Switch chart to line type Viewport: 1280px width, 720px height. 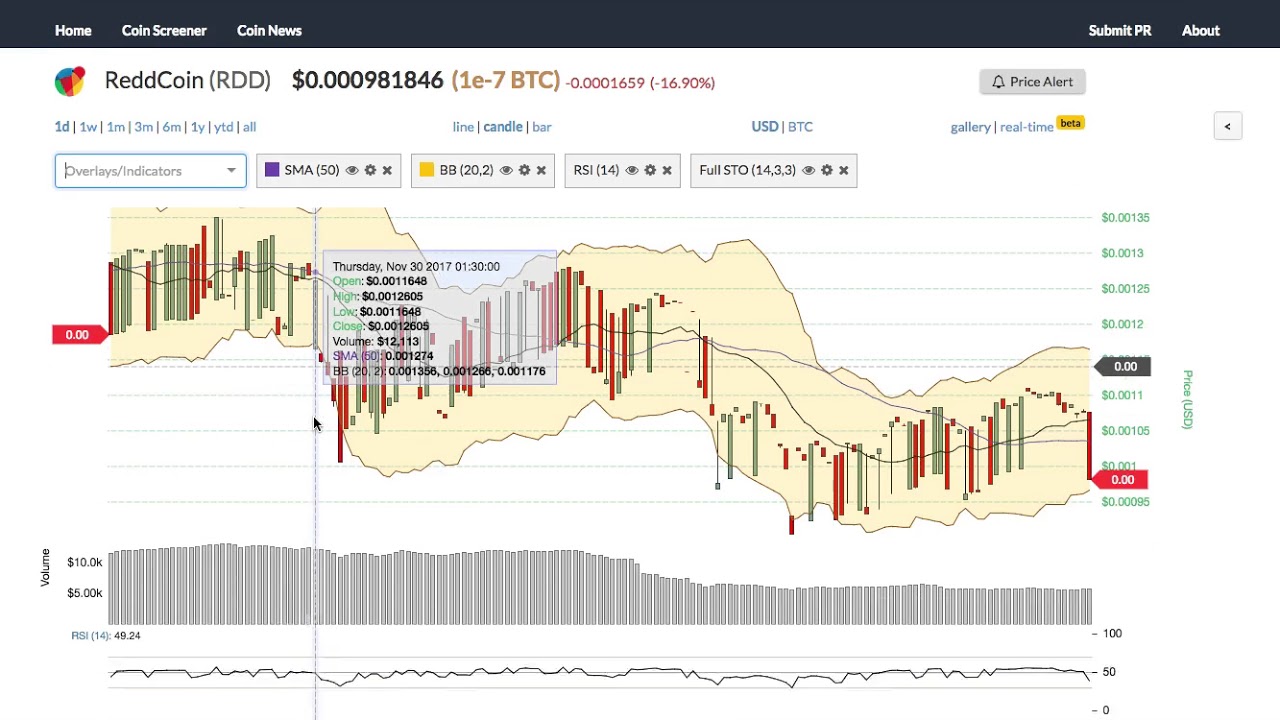pyautogui.click(x=463, y=127)
